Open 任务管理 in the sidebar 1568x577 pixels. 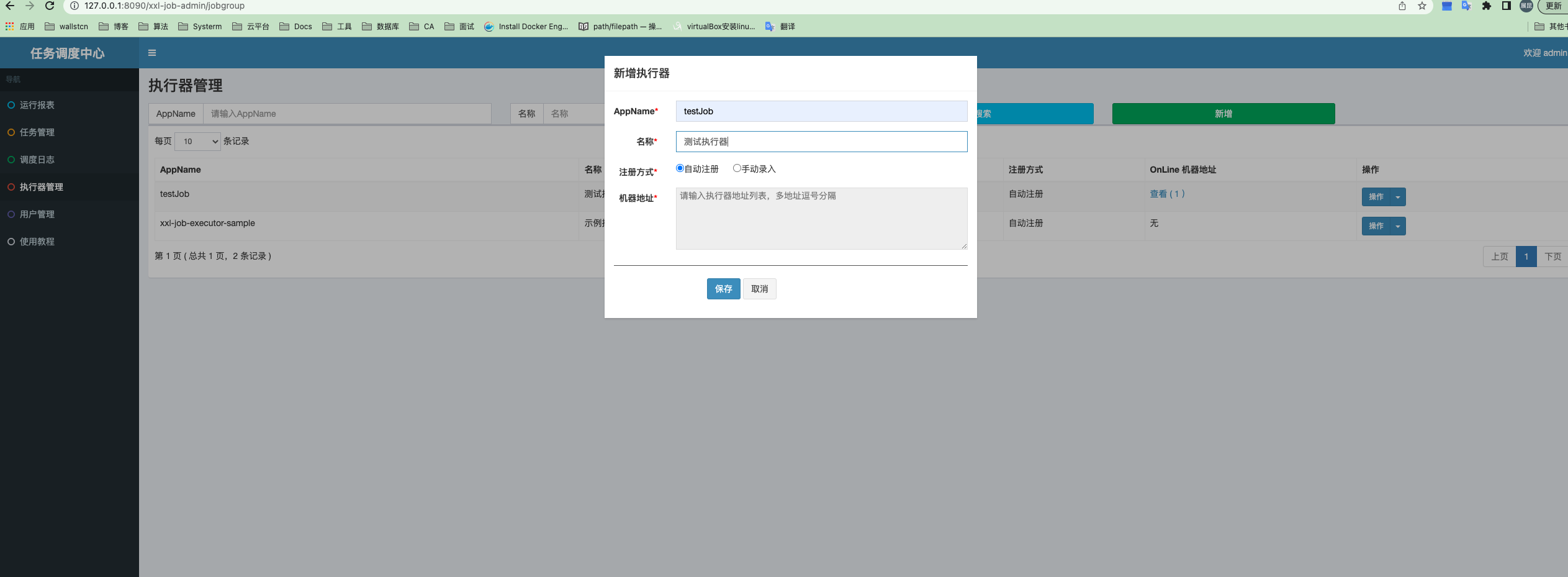click(x=37, y=132)
